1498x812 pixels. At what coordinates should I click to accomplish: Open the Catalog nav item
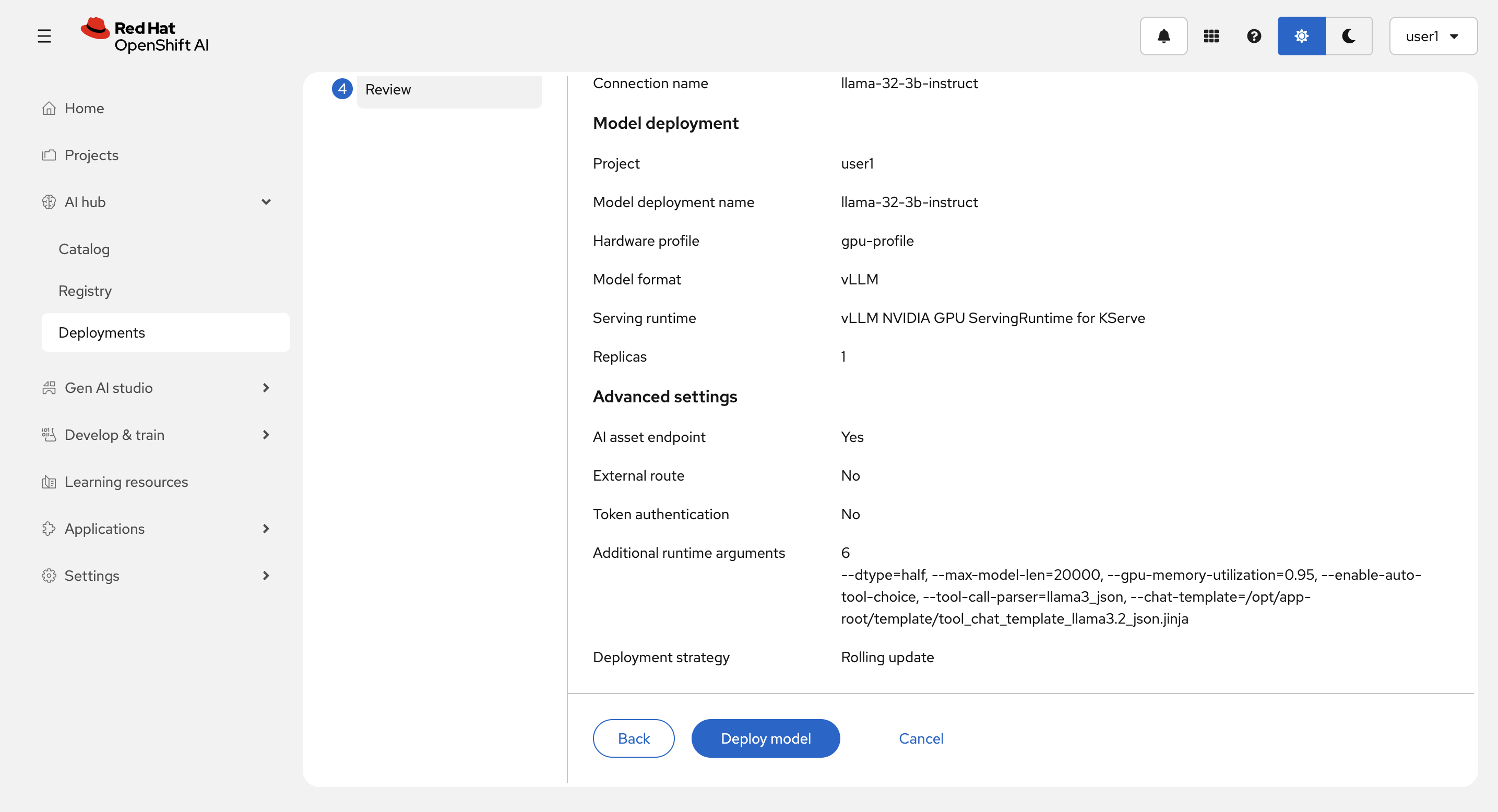coord(85,249)
